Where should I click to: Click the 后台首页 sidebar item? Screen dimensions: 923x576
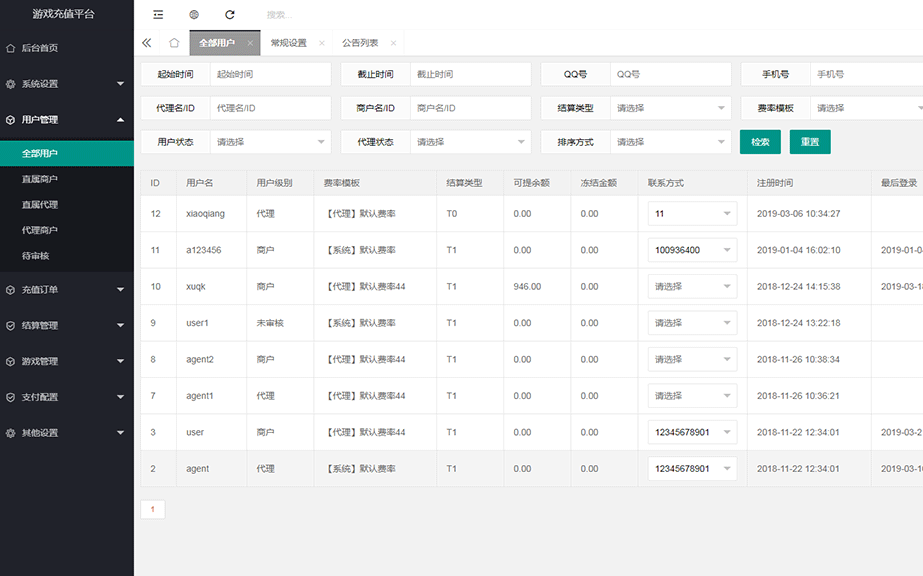pyautogui.click(x=40, y=48)
